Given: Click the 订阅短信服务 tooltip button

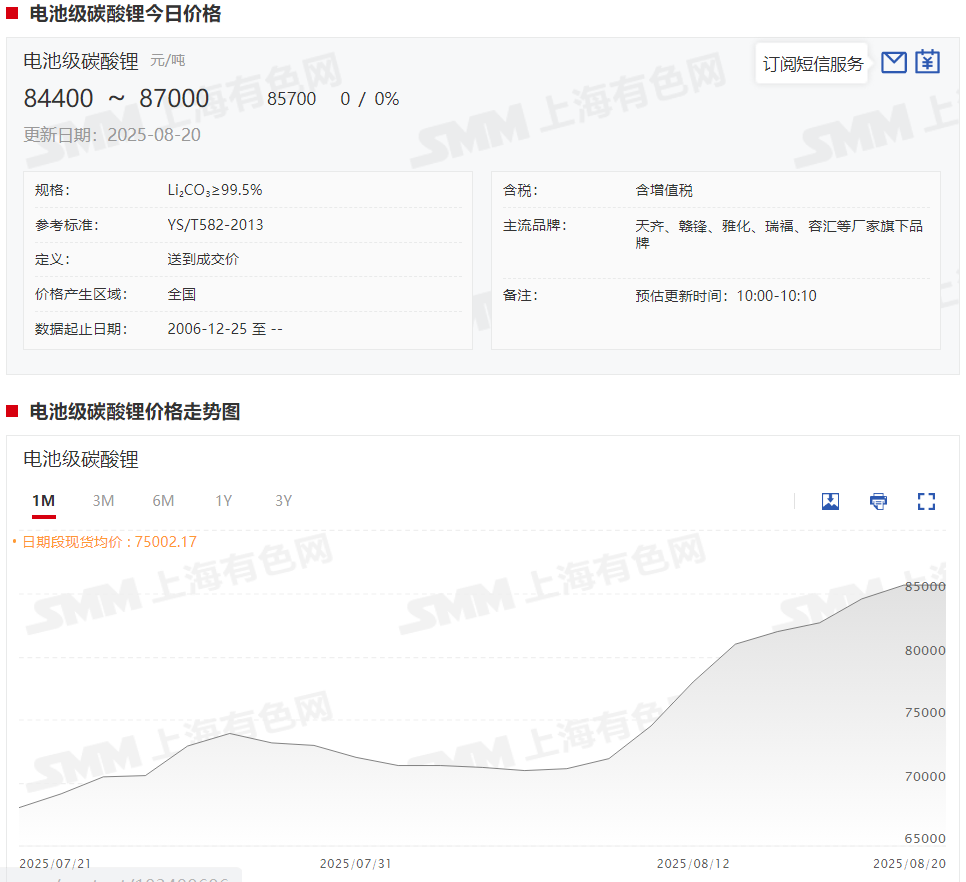Looking at the screenshot, I should 812,64.
